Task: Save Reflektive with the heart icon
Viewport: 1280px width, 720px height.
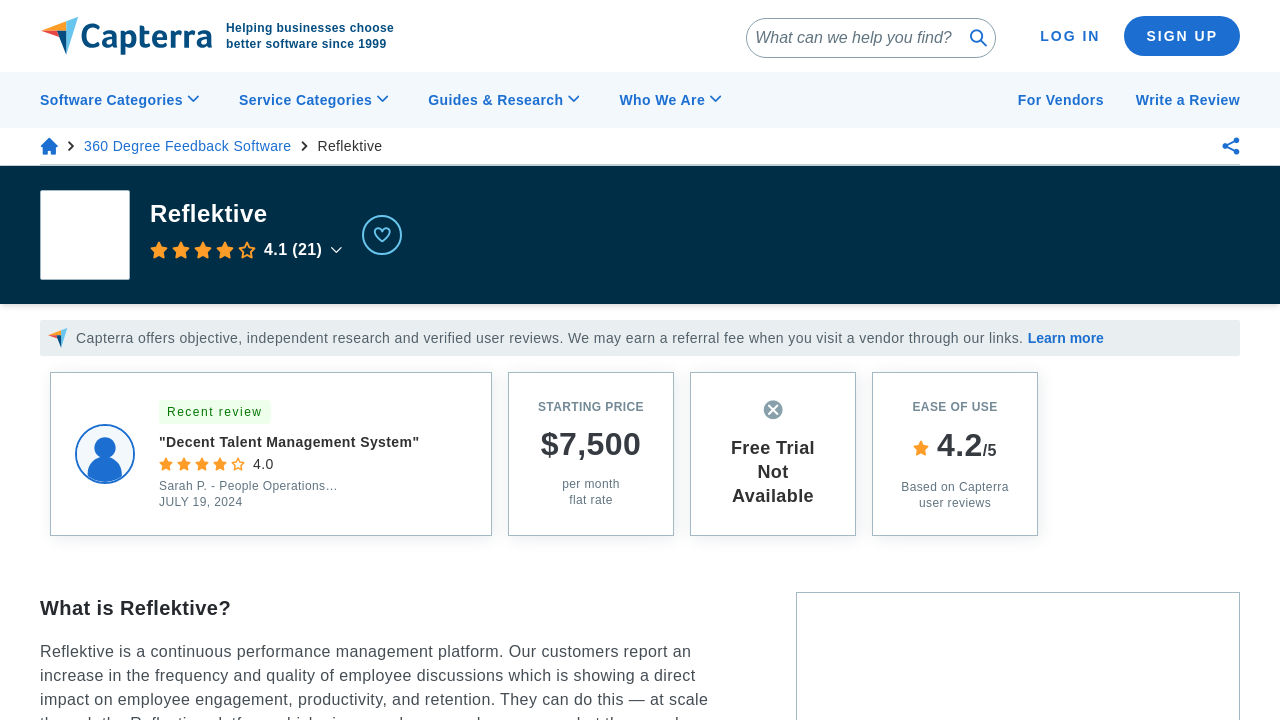Action: click(x=382, y=235)
